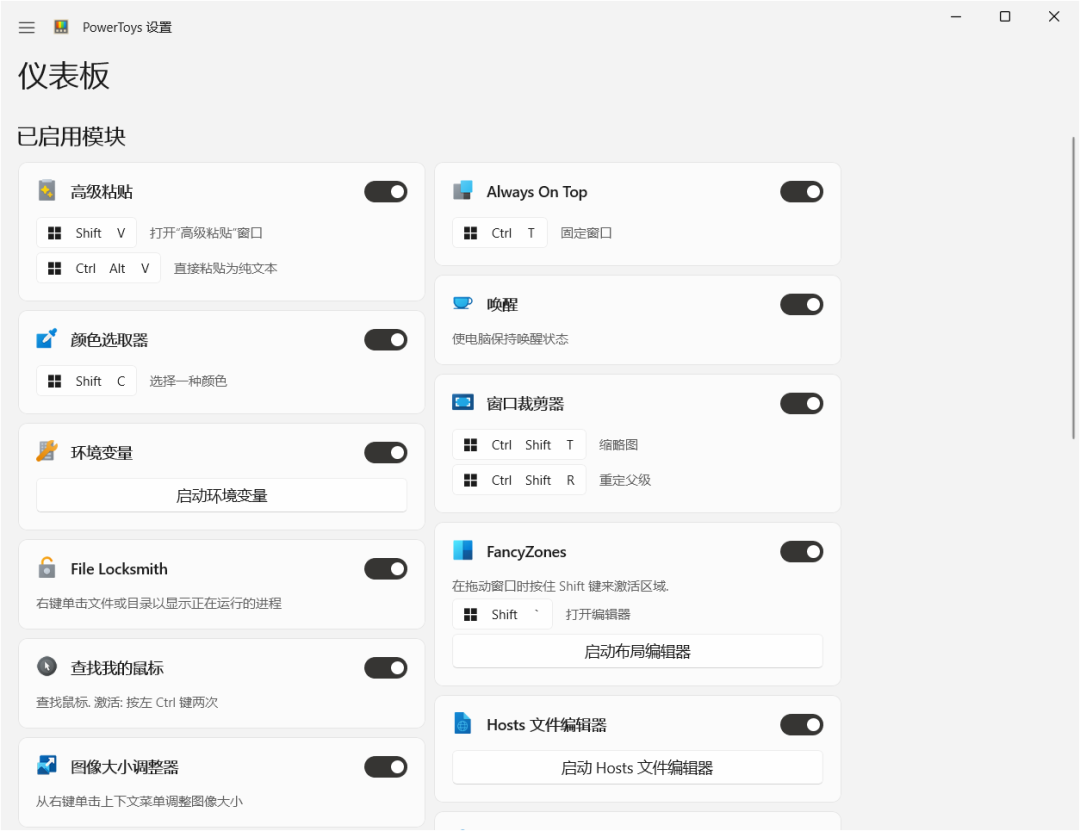1080x831 pixels.
Task: Click the PowerToys app logo icon
Action: [61, 27]
